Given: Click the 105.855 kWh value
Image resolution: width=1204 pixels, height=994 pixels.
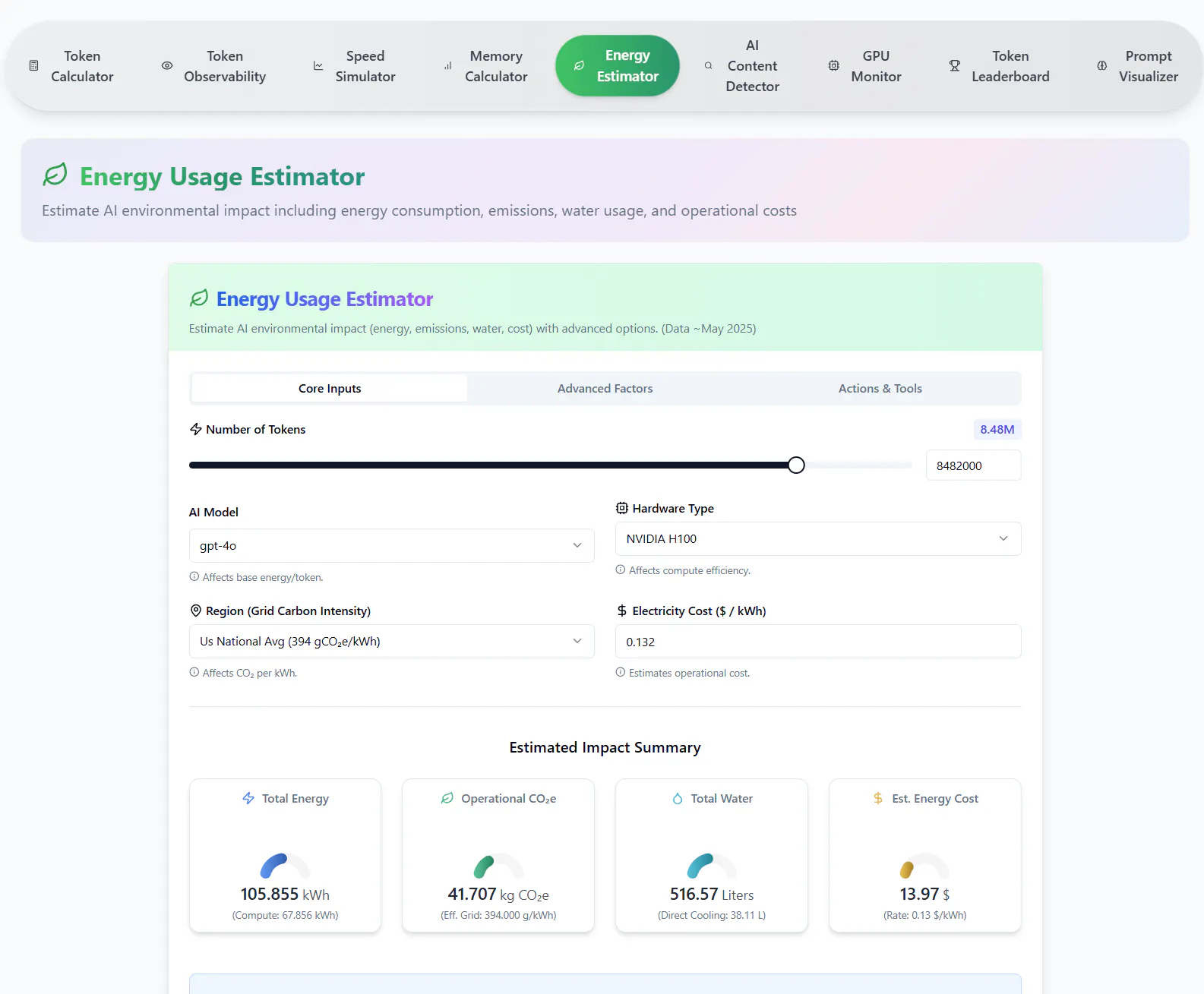Looking at the screenshot, I should pyautogui.click(x=285, y=895).
